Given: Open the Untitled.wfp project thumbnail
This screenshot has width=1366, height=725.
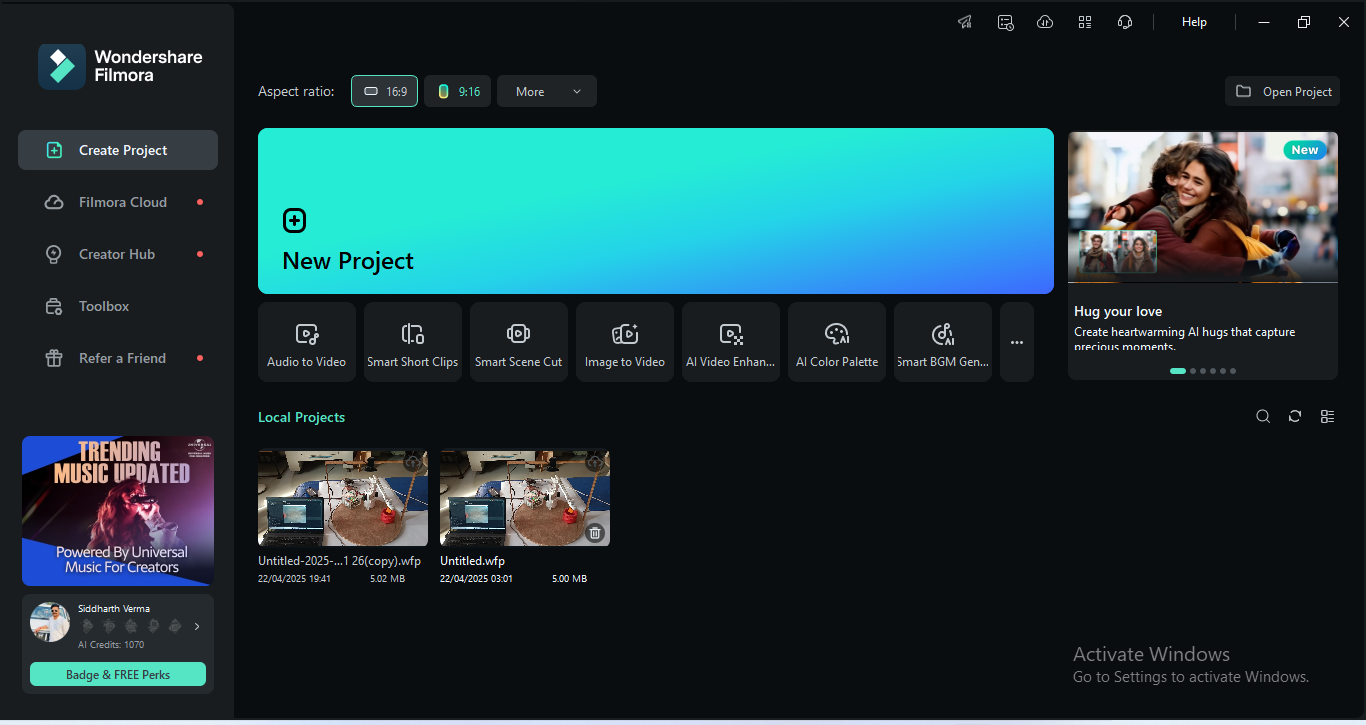Looking at the screenshot, I should (525, 498).
